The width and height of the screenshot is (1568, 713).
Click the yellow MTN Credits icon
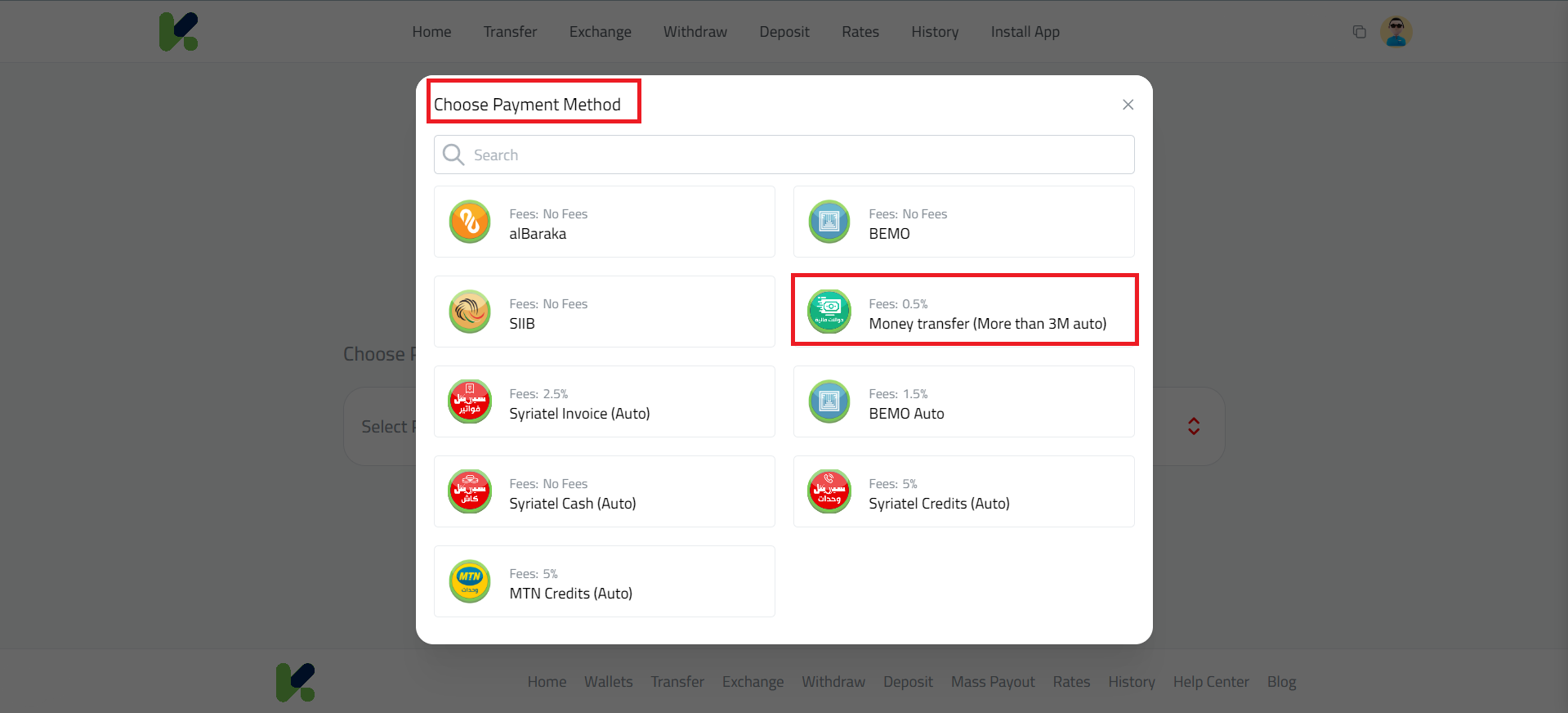coord(470,581)
